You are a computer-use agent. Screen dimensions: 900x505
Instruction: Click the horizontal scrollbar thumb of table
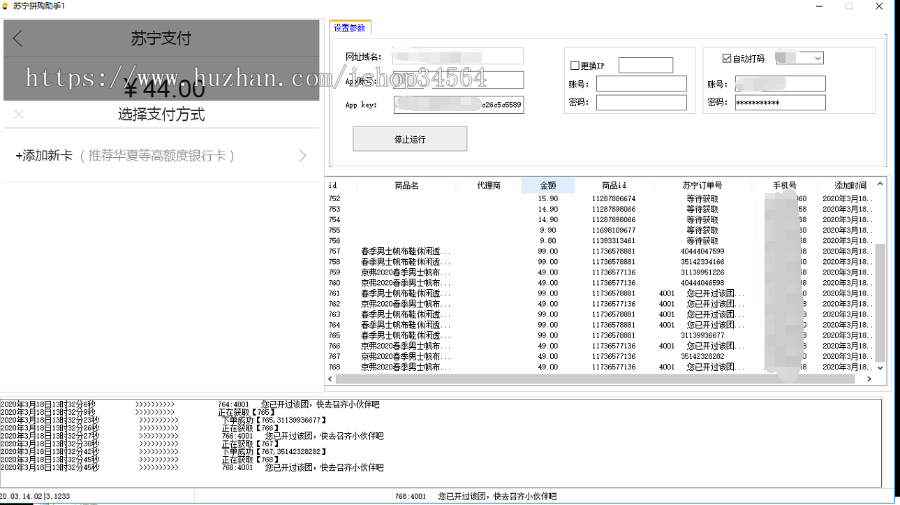coord(595,379)
